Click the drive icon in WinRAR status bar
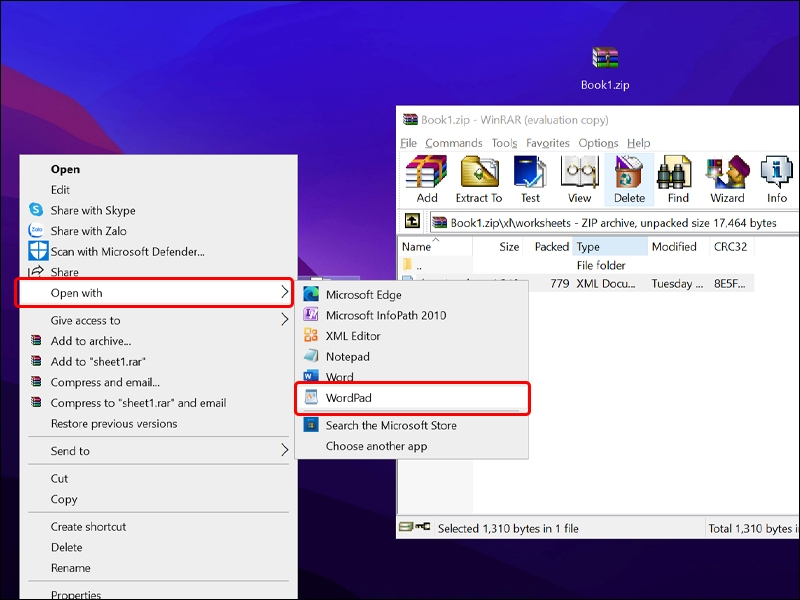The height and width of the screenshot is (600, 800). 406,527
